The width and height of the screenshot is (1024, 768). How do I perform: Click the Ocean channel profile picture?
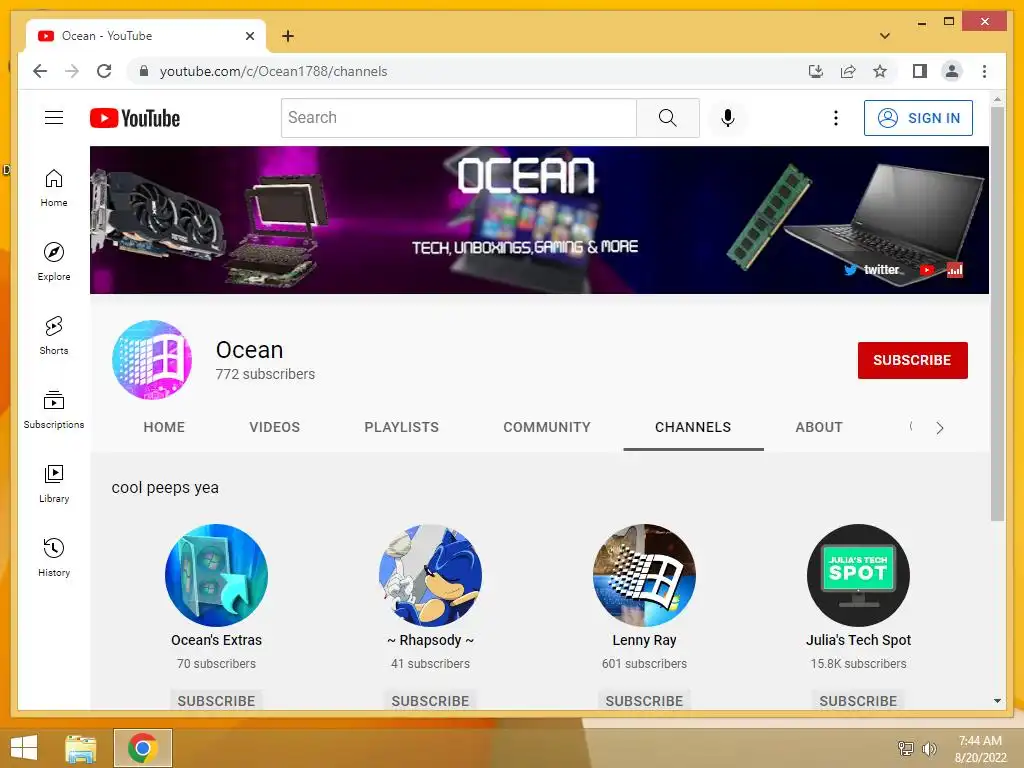tap(152, 360)
